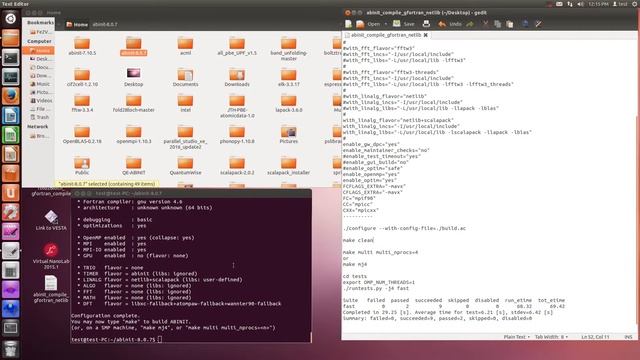Expand the Open recent files arrow
This screenshot has height=360, width=640.
(386, 24)
